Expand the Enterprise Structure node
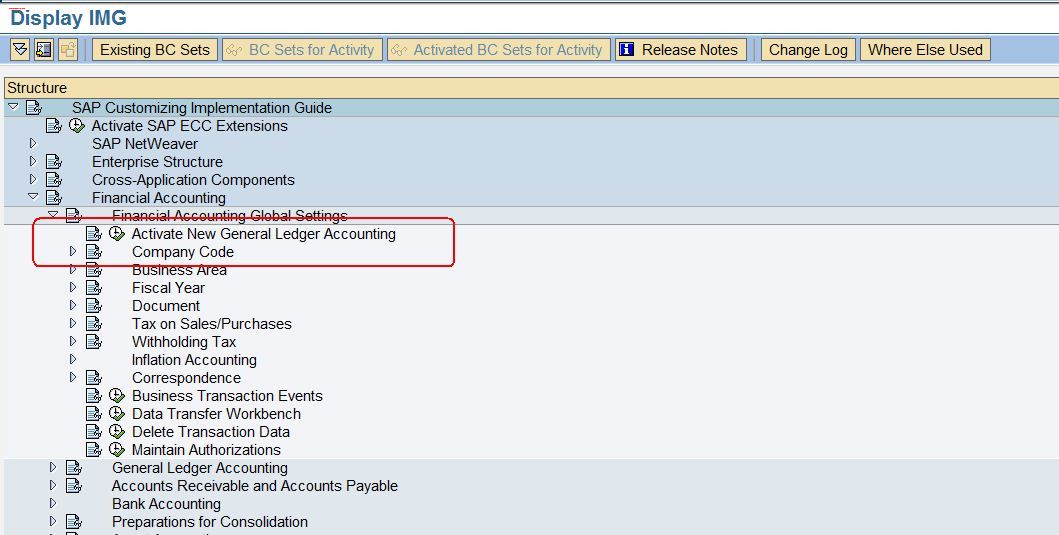The height and width of the screenshot is (535, 1059). click(33, 161)
